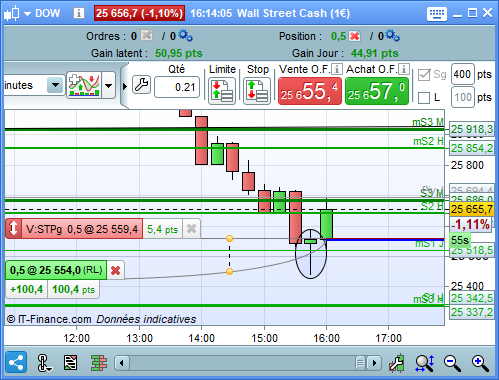The image size is (499, 380).
Task: Click the zoom auto-fit magnifier with arrows
Action: tap(425, 363)
